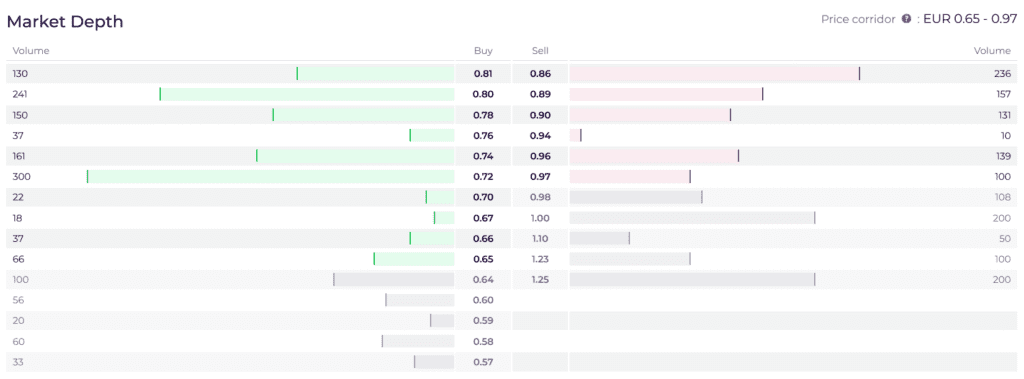Click the right Volume column header
This screenshot has width=1024, height=379.
[x=992, y=50]
